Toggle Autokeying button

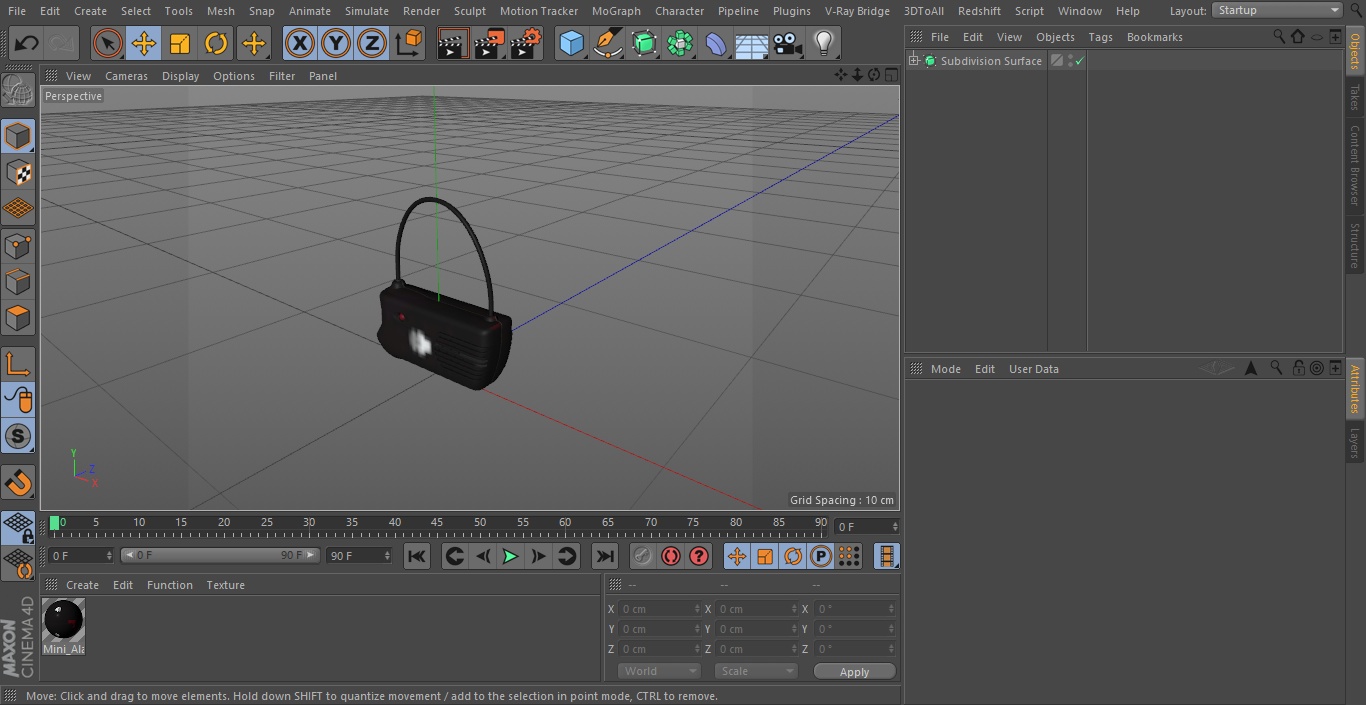coord(671,556)
